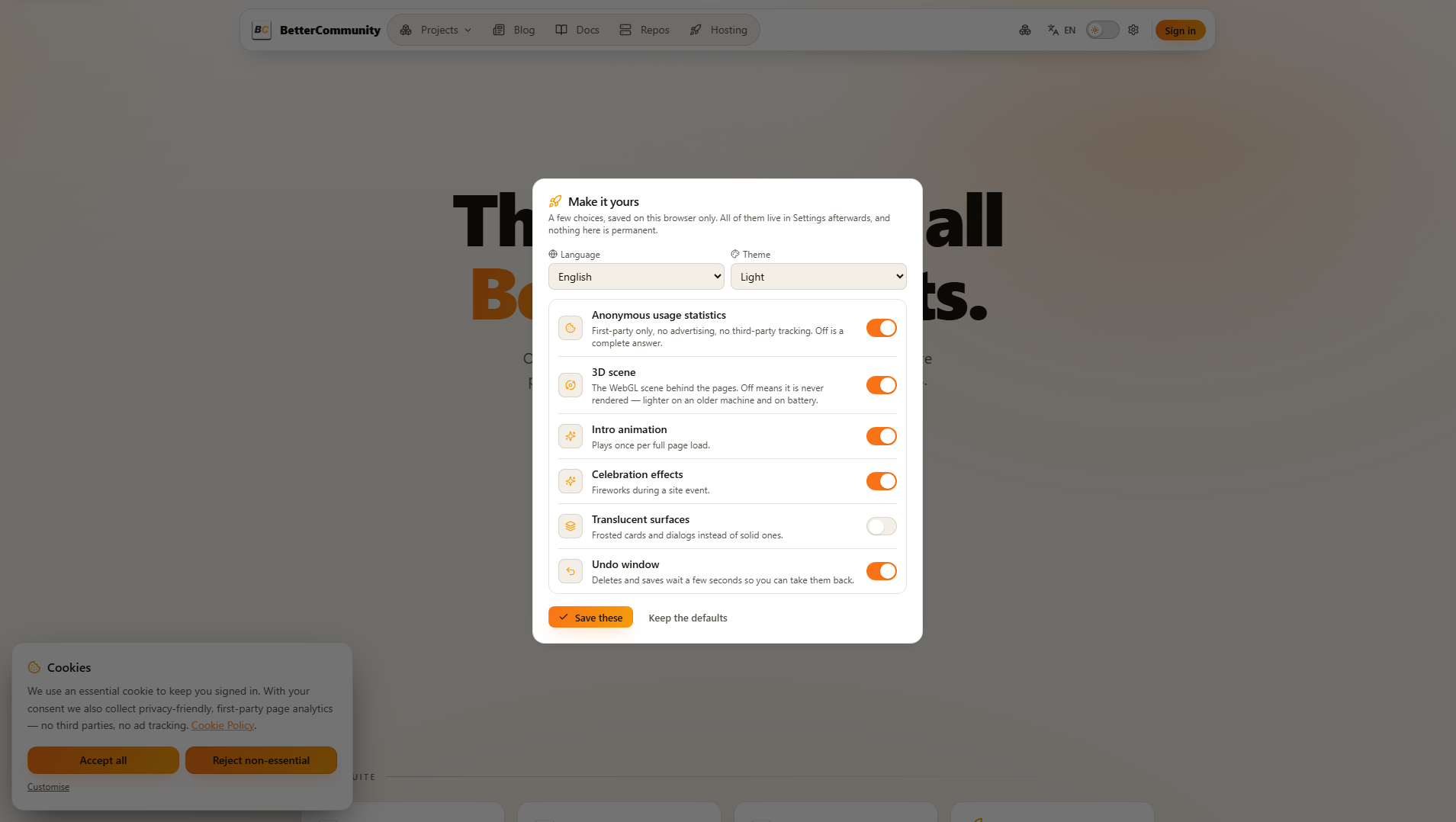Click the globe icon next to Language
1456x822 pixels.
pos(553,254)
